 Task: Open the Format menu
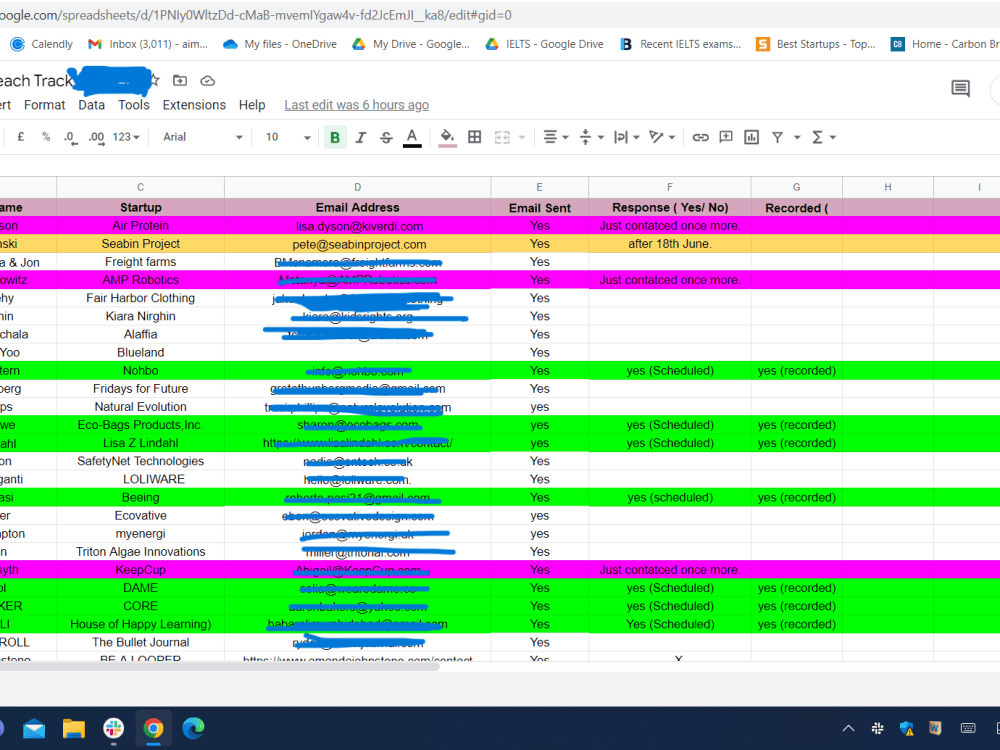tap(45, 105)
